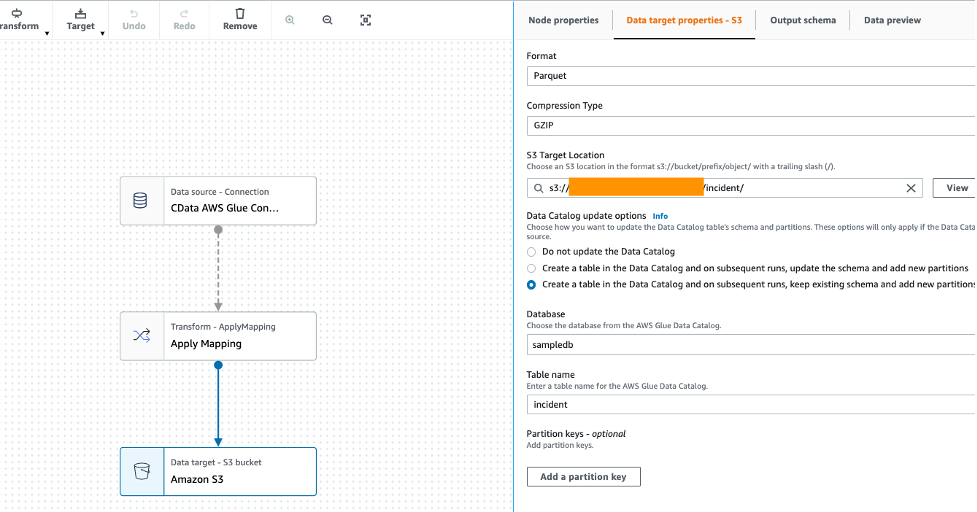Viewport: 977px width, 512px height.
Task: Open the Format dropdown showing Parquet
Action: [751, 75]
